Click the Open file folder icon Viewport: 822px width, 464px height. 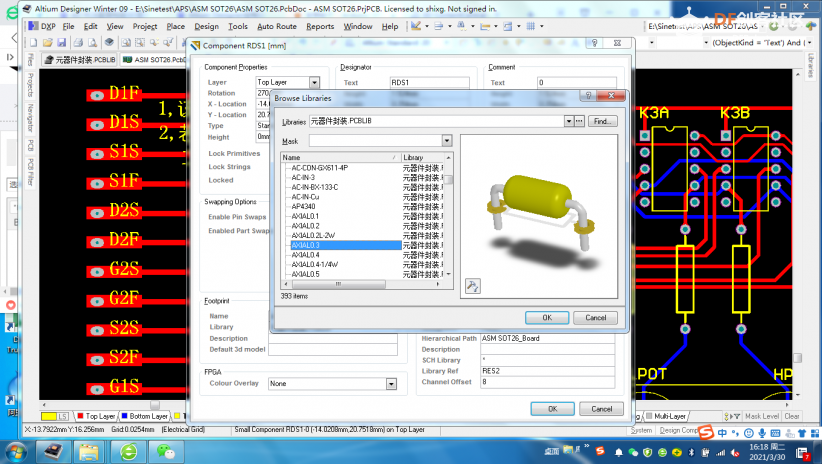(x=48, y=42)
